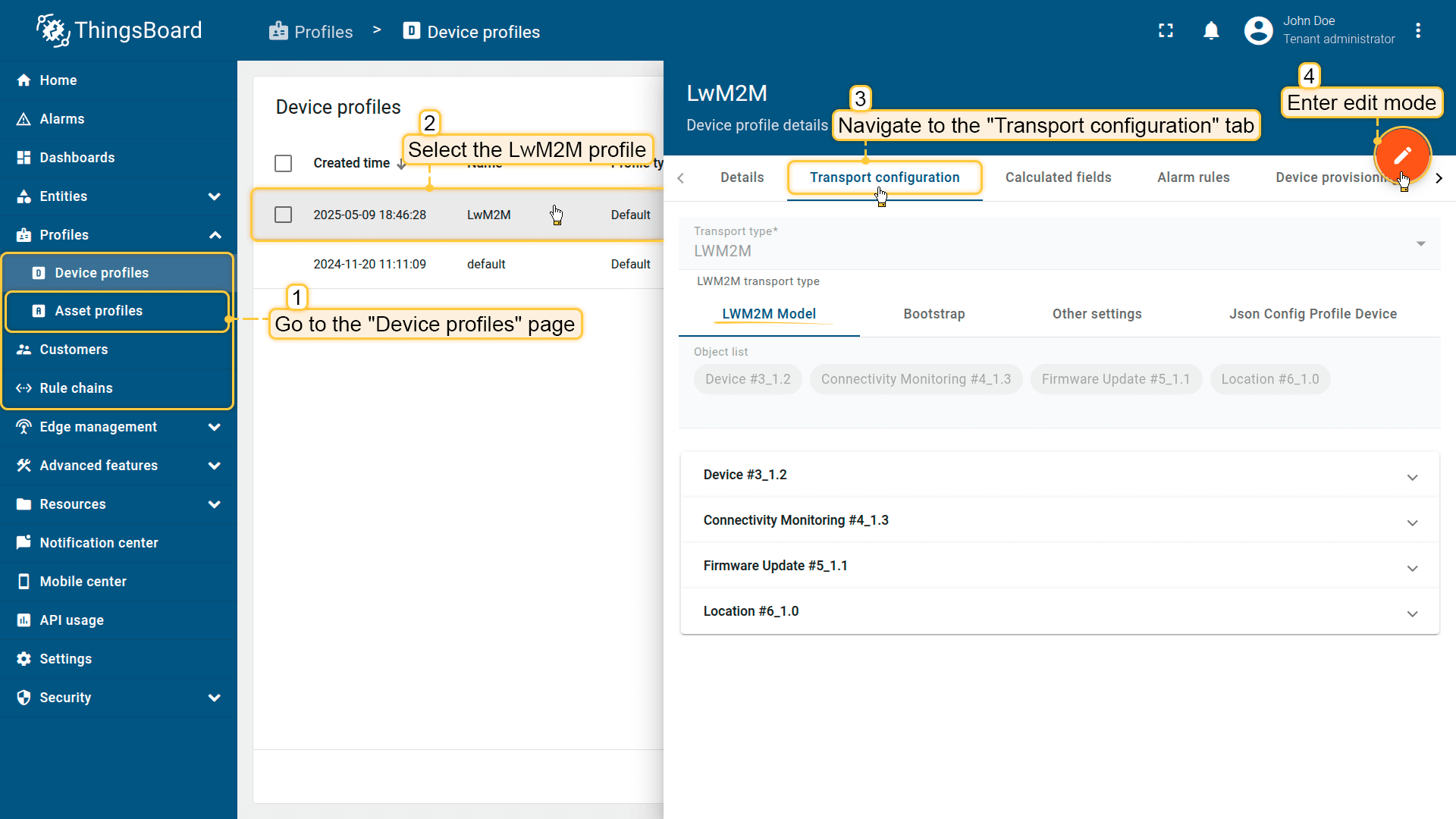Sort by the Created time column
Screen dimensions: 1456x819
coord(352,163)
